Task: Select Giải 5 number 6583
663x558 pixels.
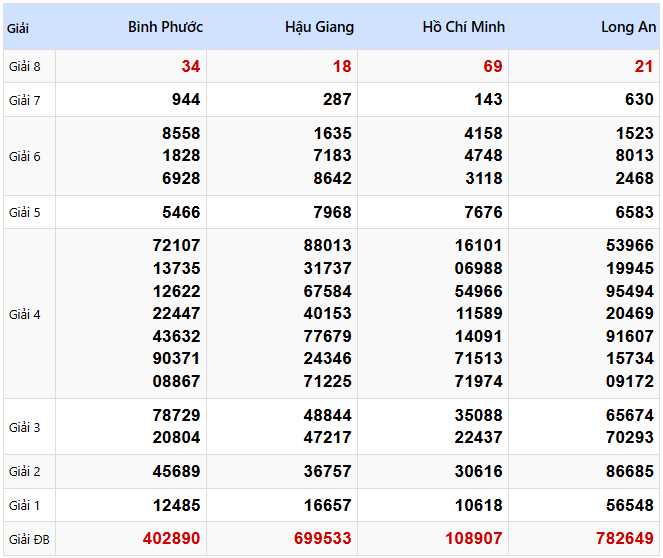Action: [634, 212]
